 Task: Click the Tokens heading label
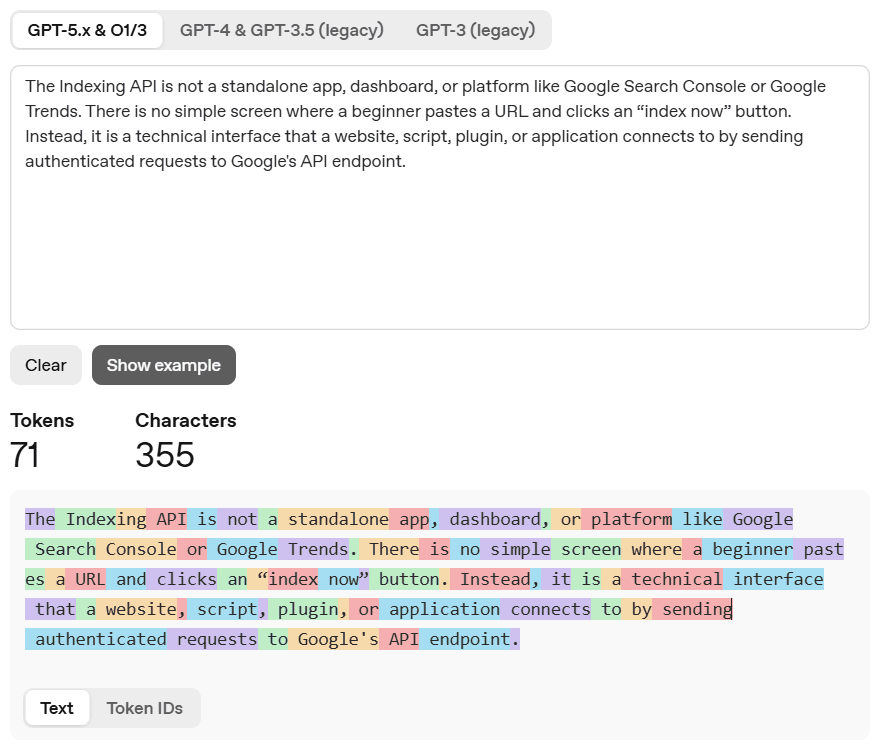[42, 420]
